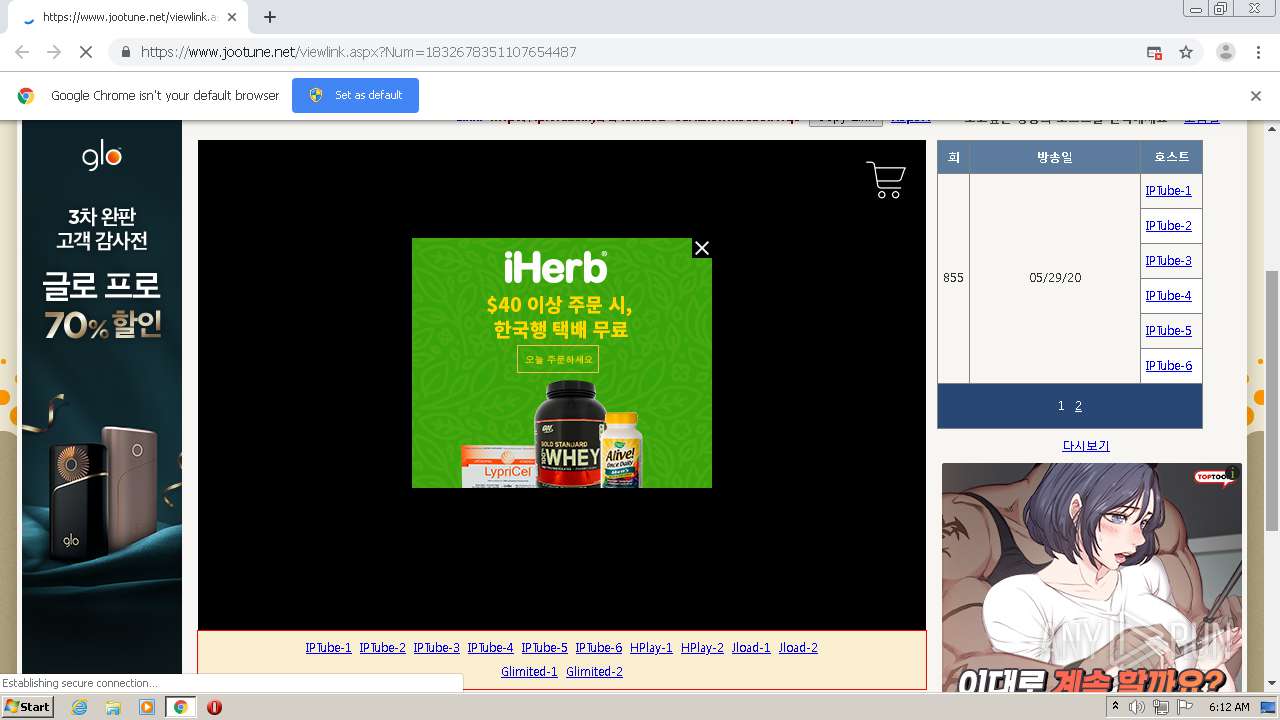Open Windows Explorer folder from taskbar
Screen dimensions: 1280x720
(x=113, y=707)
